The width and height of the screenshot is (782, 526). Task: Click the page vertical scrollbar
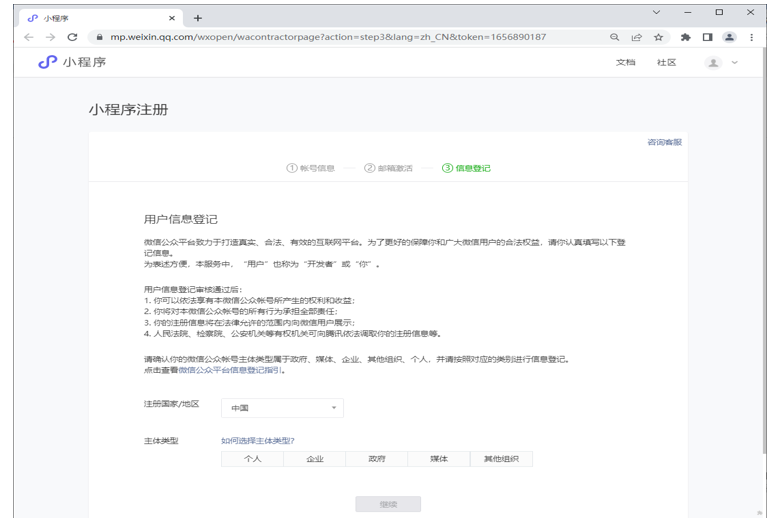(764, 249)
